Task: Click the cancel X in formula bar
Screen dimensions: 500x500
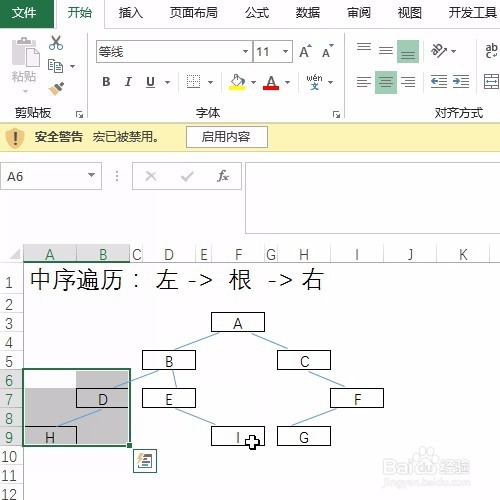Action: [x=151, y=176]
